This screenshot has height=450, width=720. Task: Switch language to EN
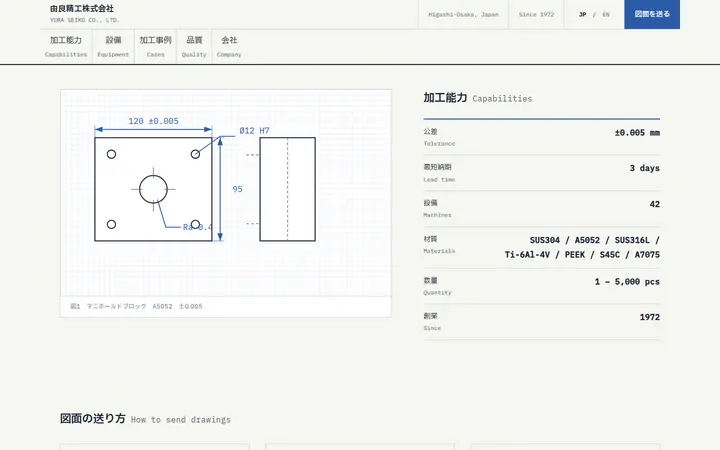pyautogui.click(x=606, y=15)
